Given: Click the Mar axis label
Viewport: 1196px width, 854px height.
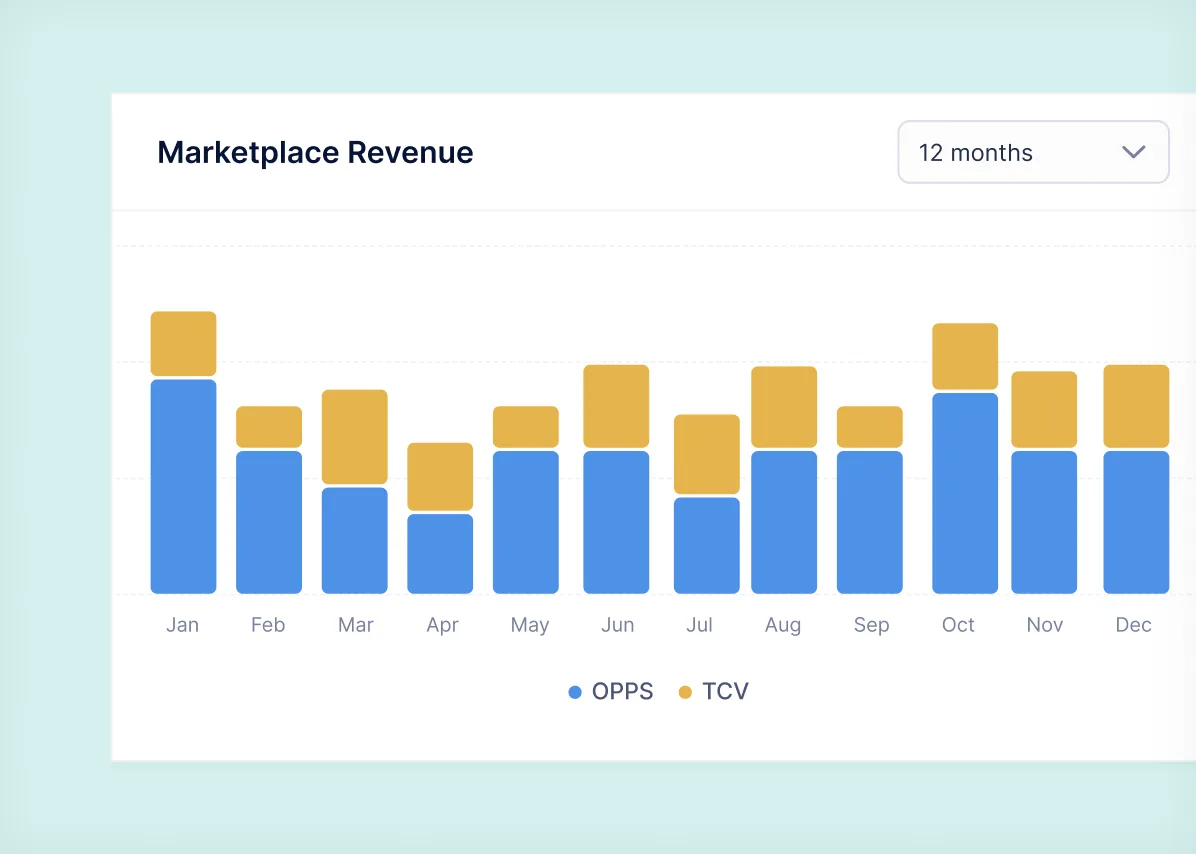Looking at the screenshot, I should tap(355, 625).
